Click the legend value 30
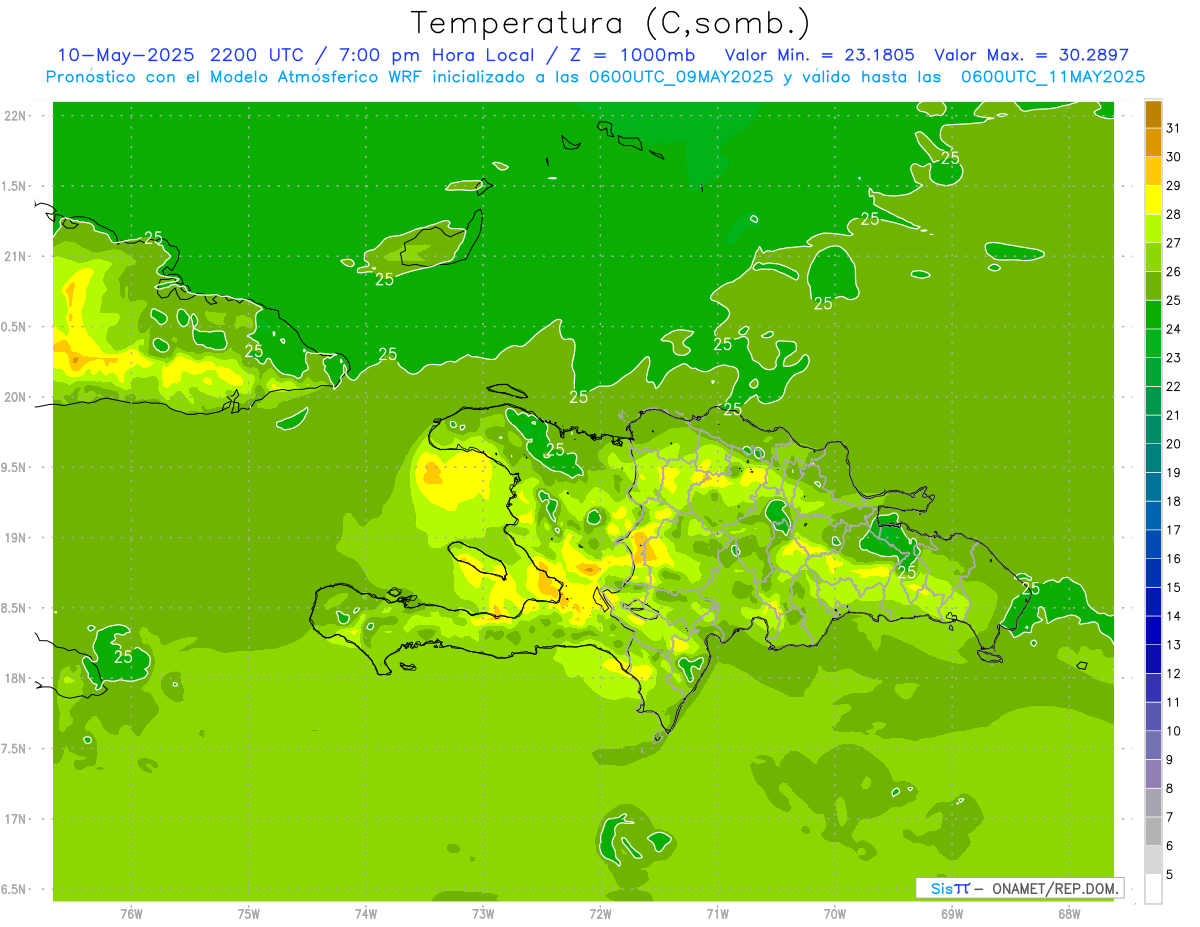 click(x=1173, y=157)
